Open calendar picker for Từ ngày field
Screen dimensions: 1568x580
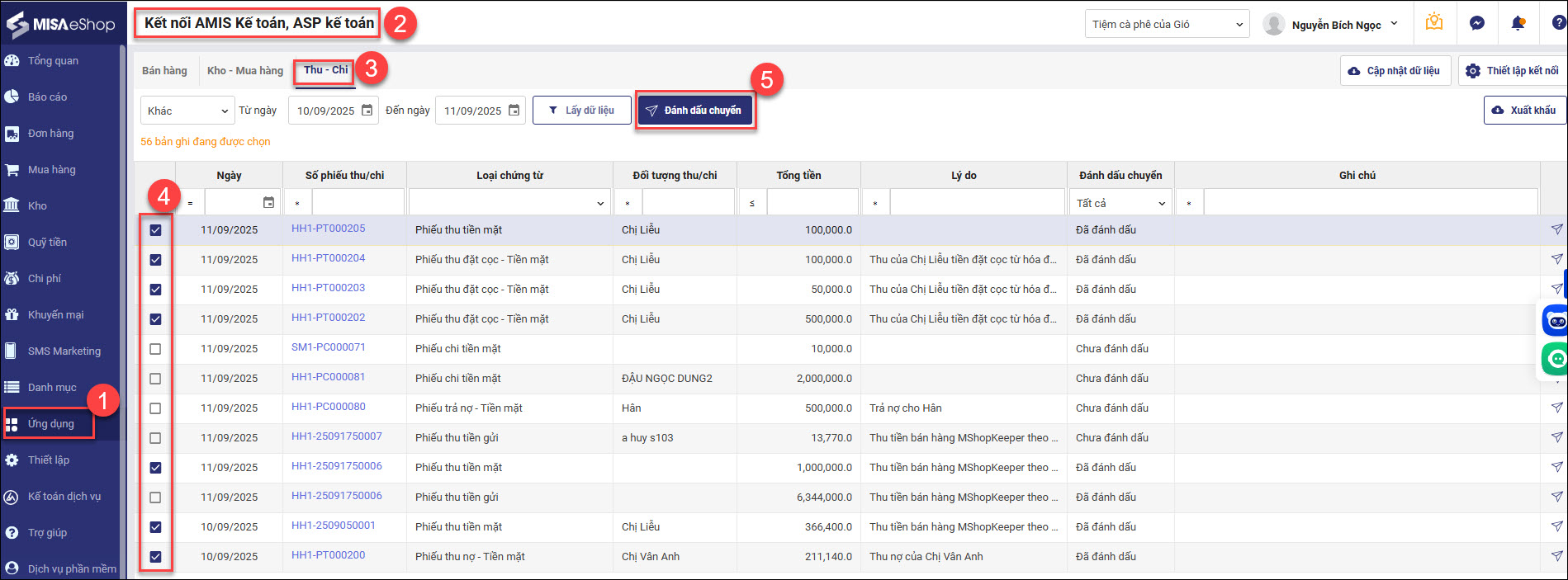pyautogui.click(x=367, y=111)
